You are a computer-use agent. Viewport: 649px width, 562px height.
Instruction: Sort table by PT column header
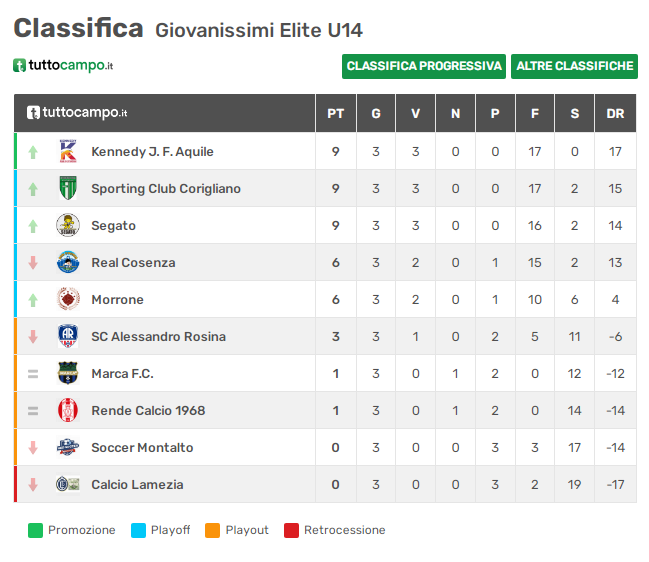tap(336, 113)
